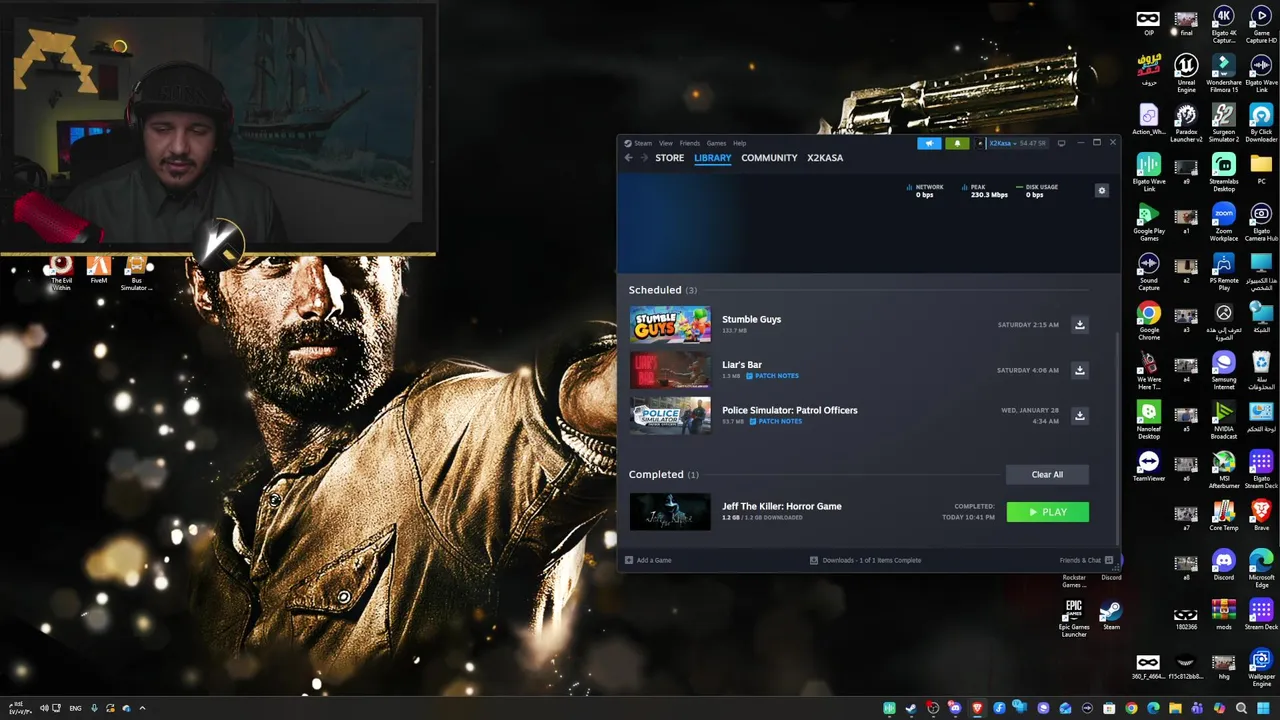Screen dimensions: 1280x720
Task: Click taskbar volume speaker icon
Action: [x=44, y=708]
